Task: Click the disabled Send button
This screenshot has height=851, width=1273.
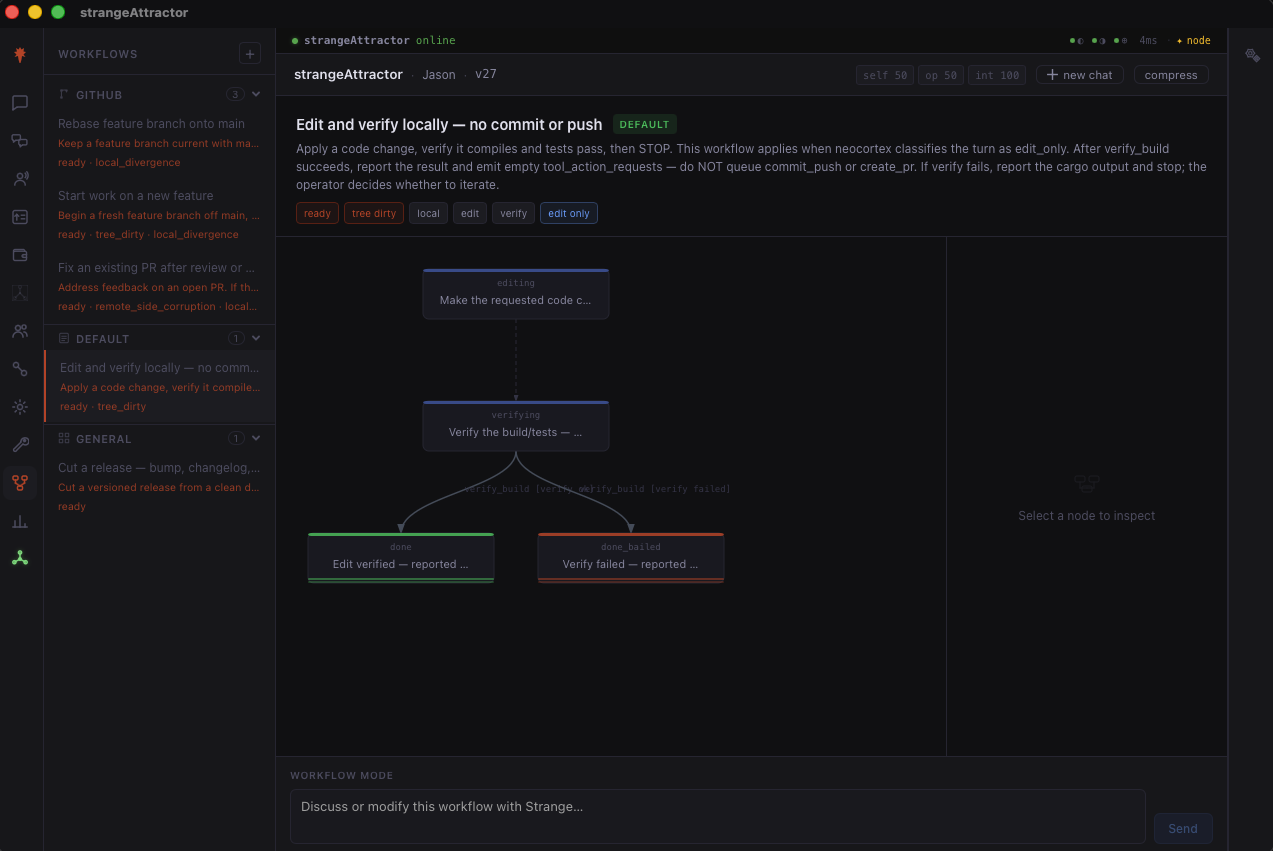Action: pyautogui.click(x=1183, y=828)
